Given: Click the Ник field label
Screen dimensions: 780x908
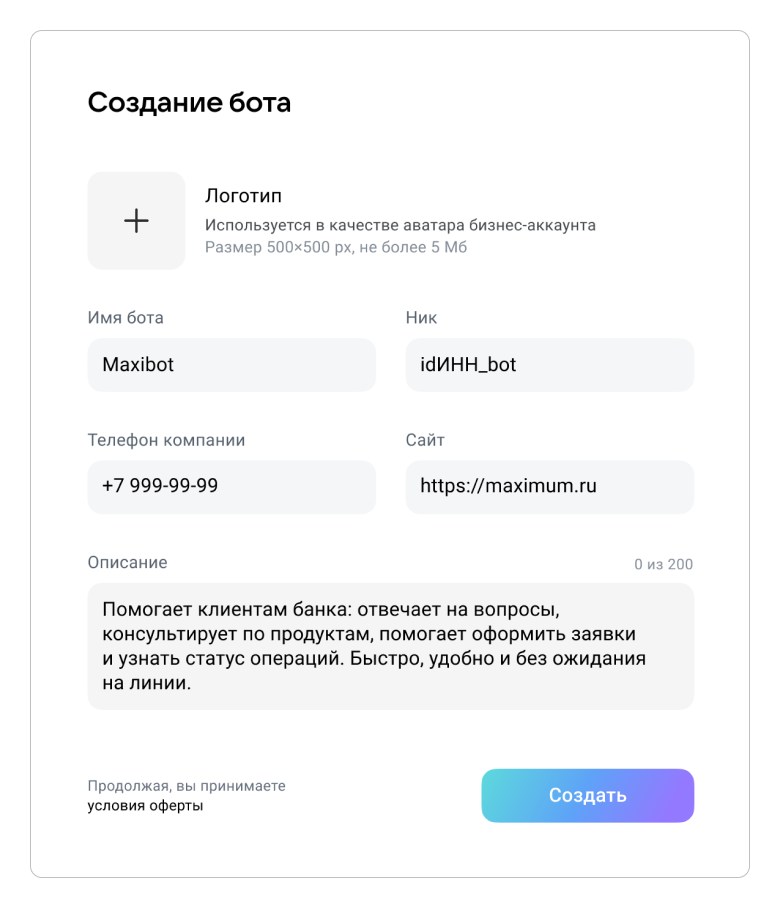Looking at the screenshot, I should pos(421,318).
